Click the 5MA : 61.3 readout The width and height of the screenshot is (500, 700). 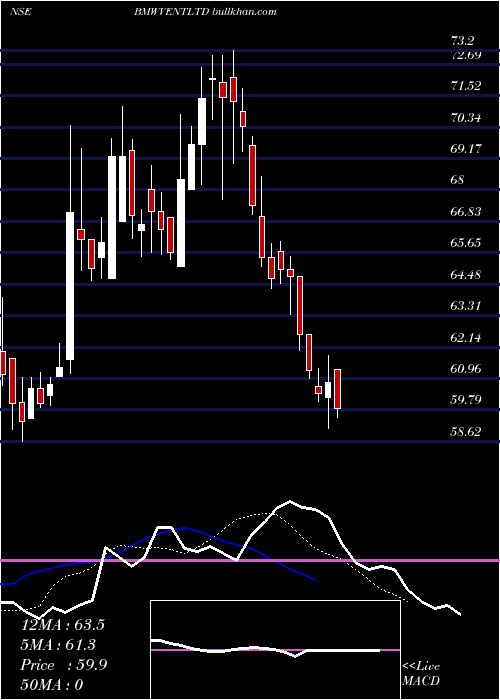tap(58, 645)
